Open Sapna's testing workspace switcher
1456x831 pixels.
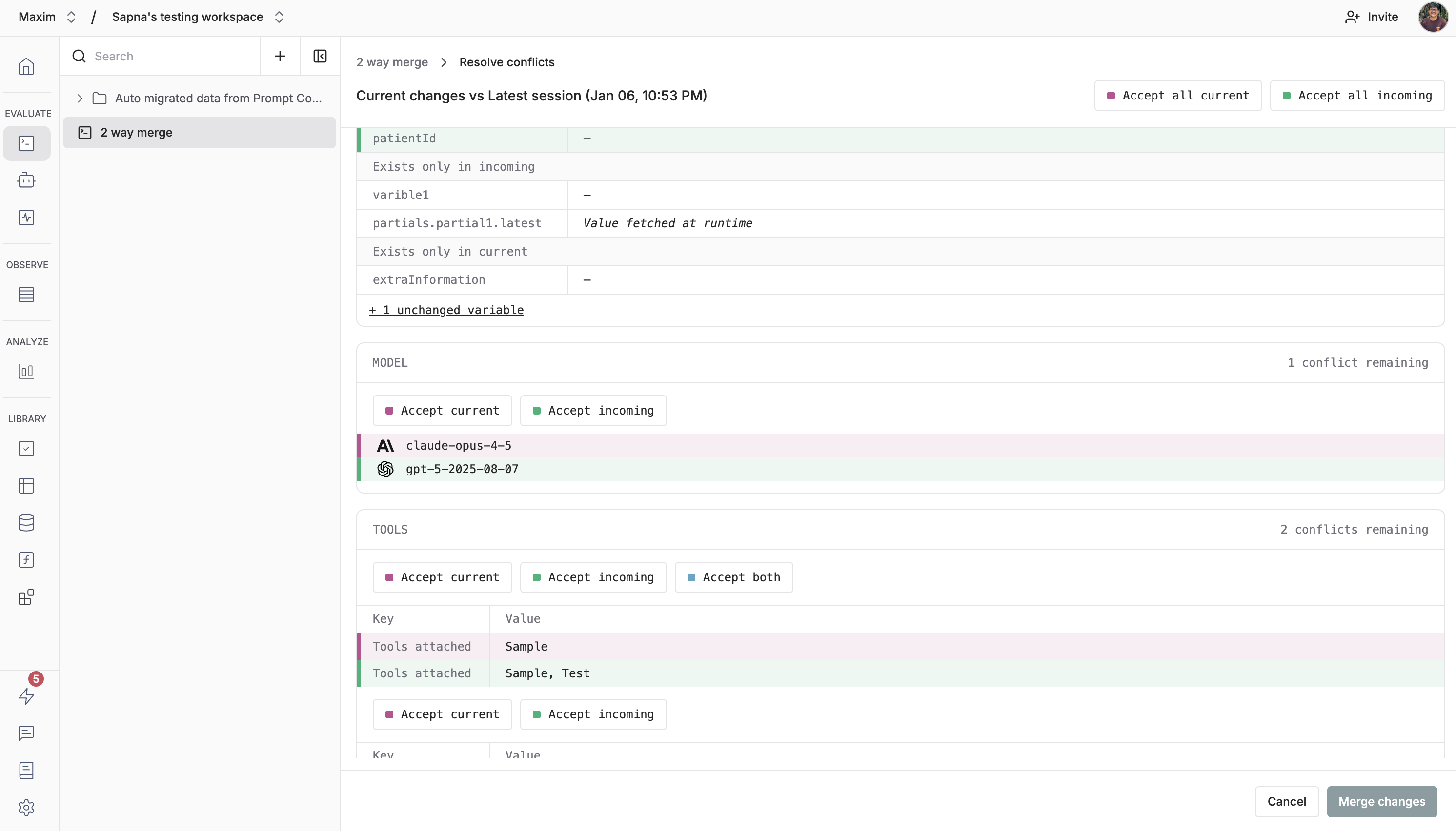pos(198,17)
